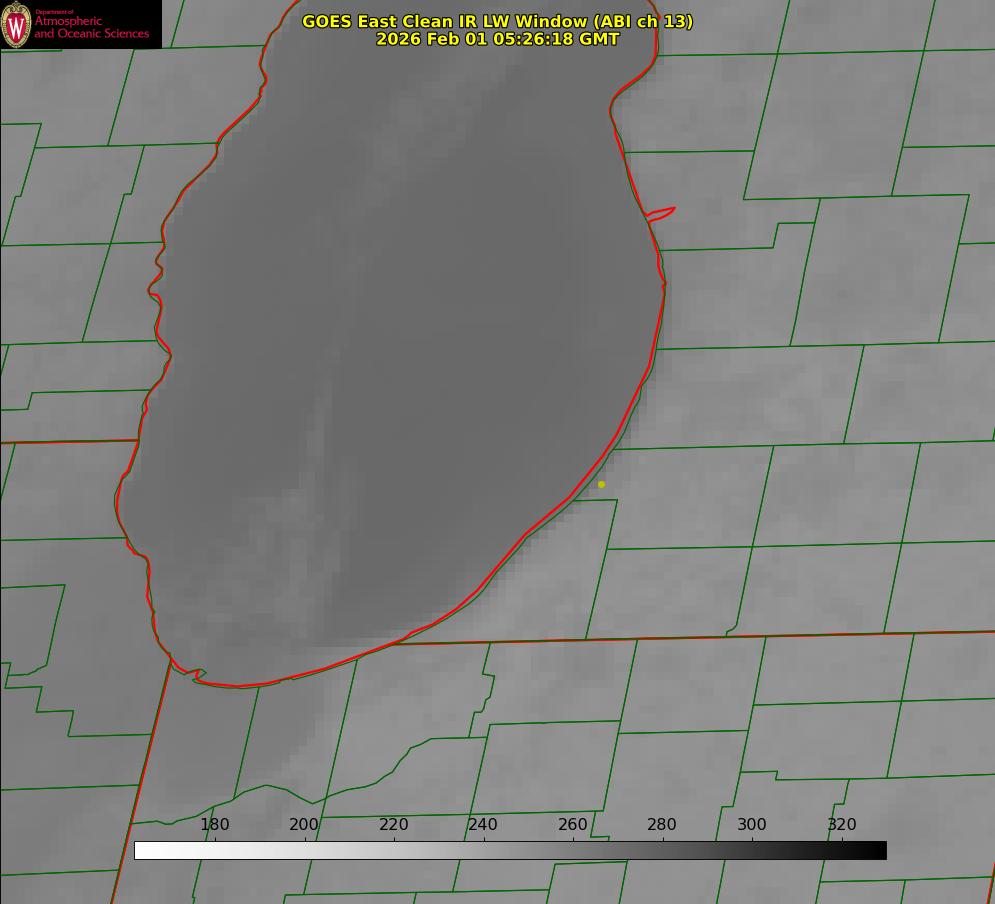Click the 2026 Feb 01 05:26:18 GMT timestamp
This screenshot has height=904, width=995.
498,39
